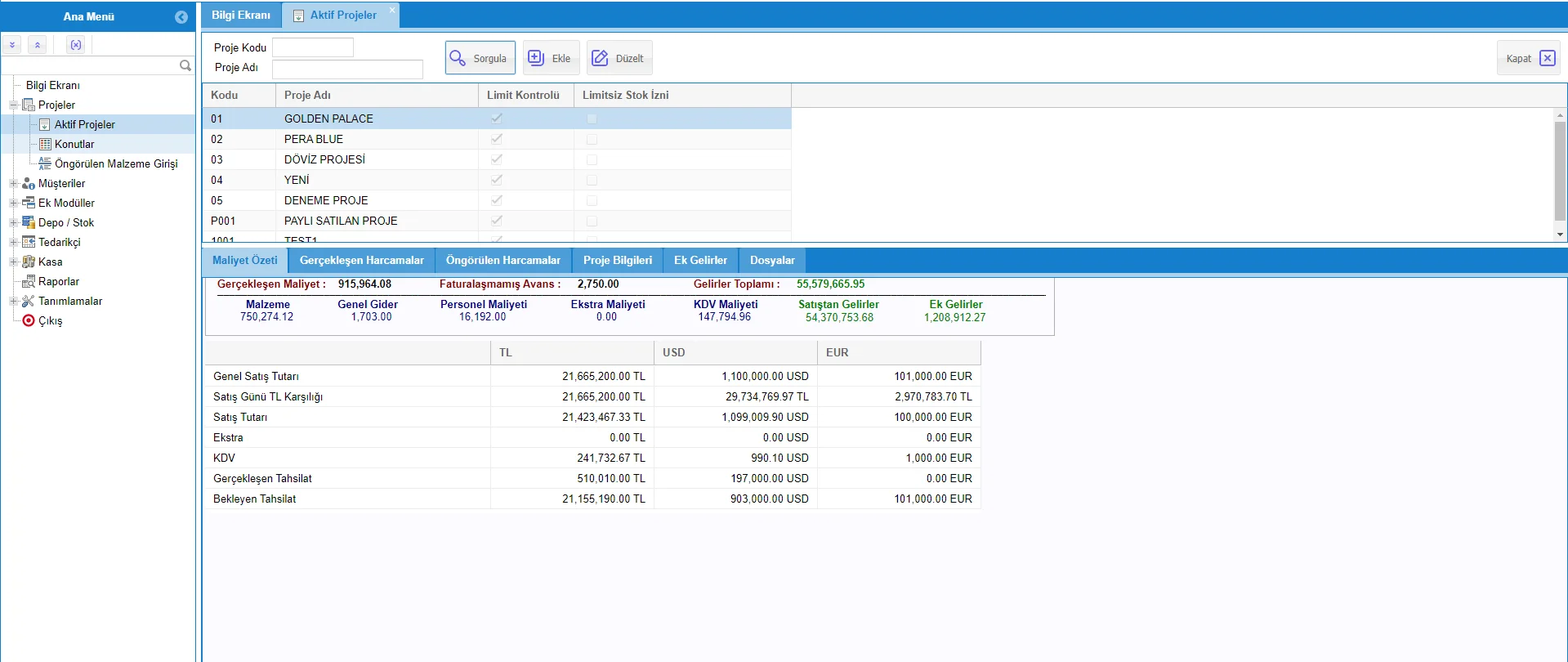Collapse the Projeler tree node

(13, 105)
